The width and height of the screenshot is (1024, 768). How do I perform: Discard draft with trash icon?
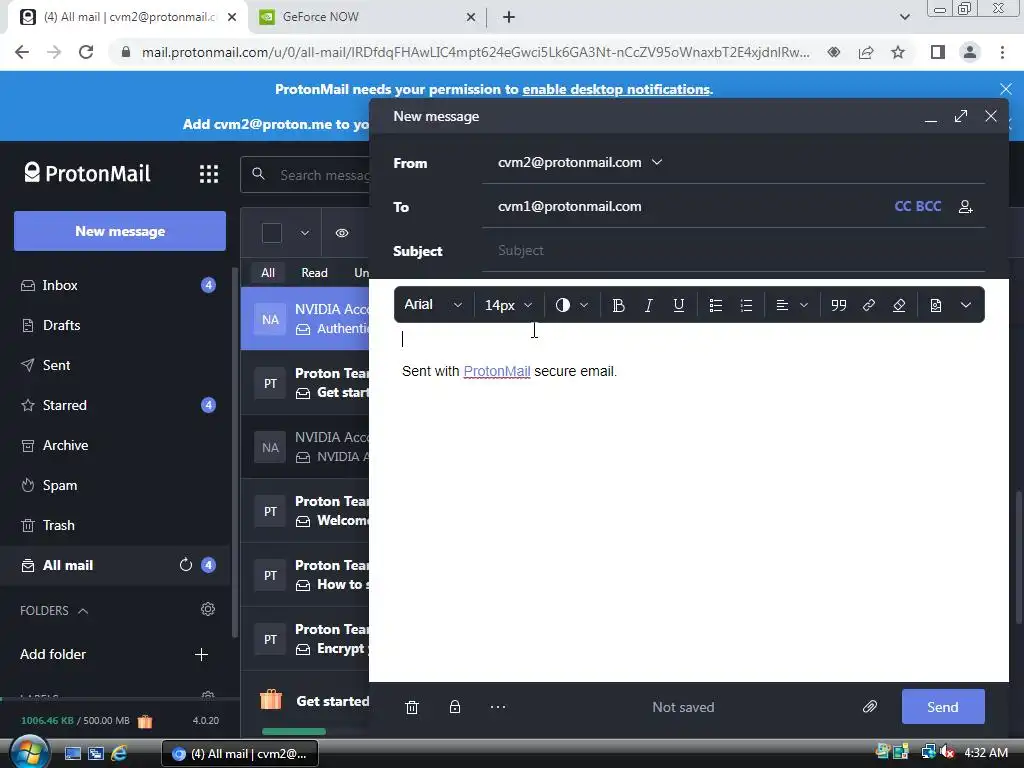click(x=411, y=707)
